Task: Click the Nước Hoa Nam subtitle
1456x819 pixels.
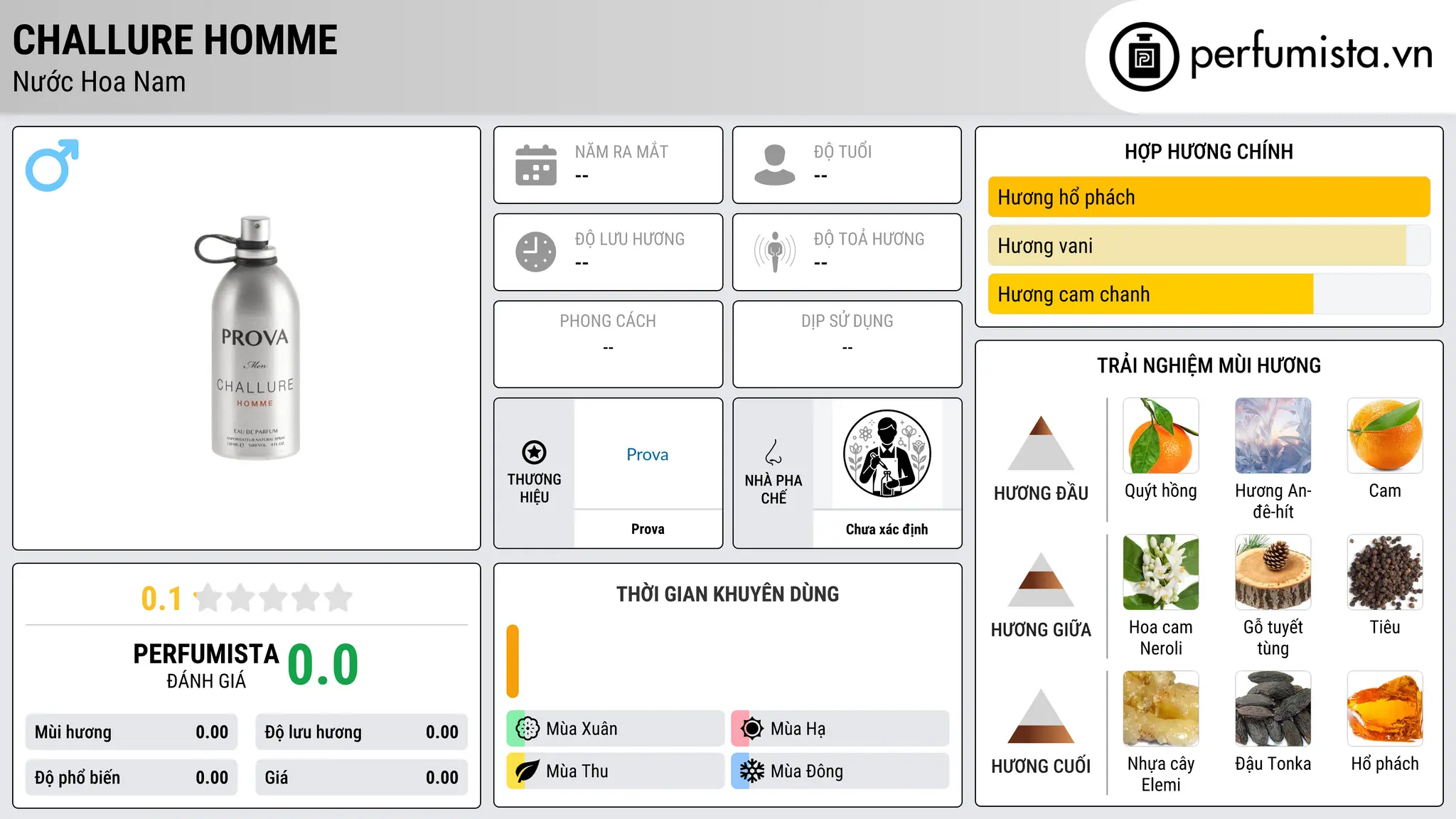Action: coord(100,82)
